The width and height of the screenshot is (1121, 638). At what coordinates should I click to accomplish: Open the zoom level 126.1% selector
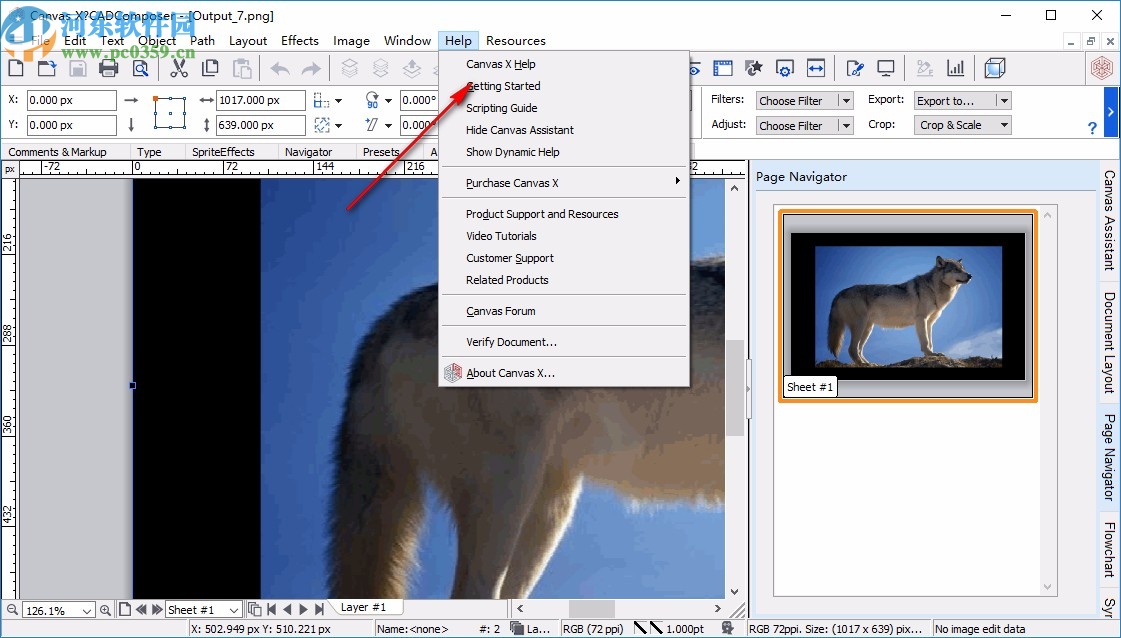(x=57, y=609)
